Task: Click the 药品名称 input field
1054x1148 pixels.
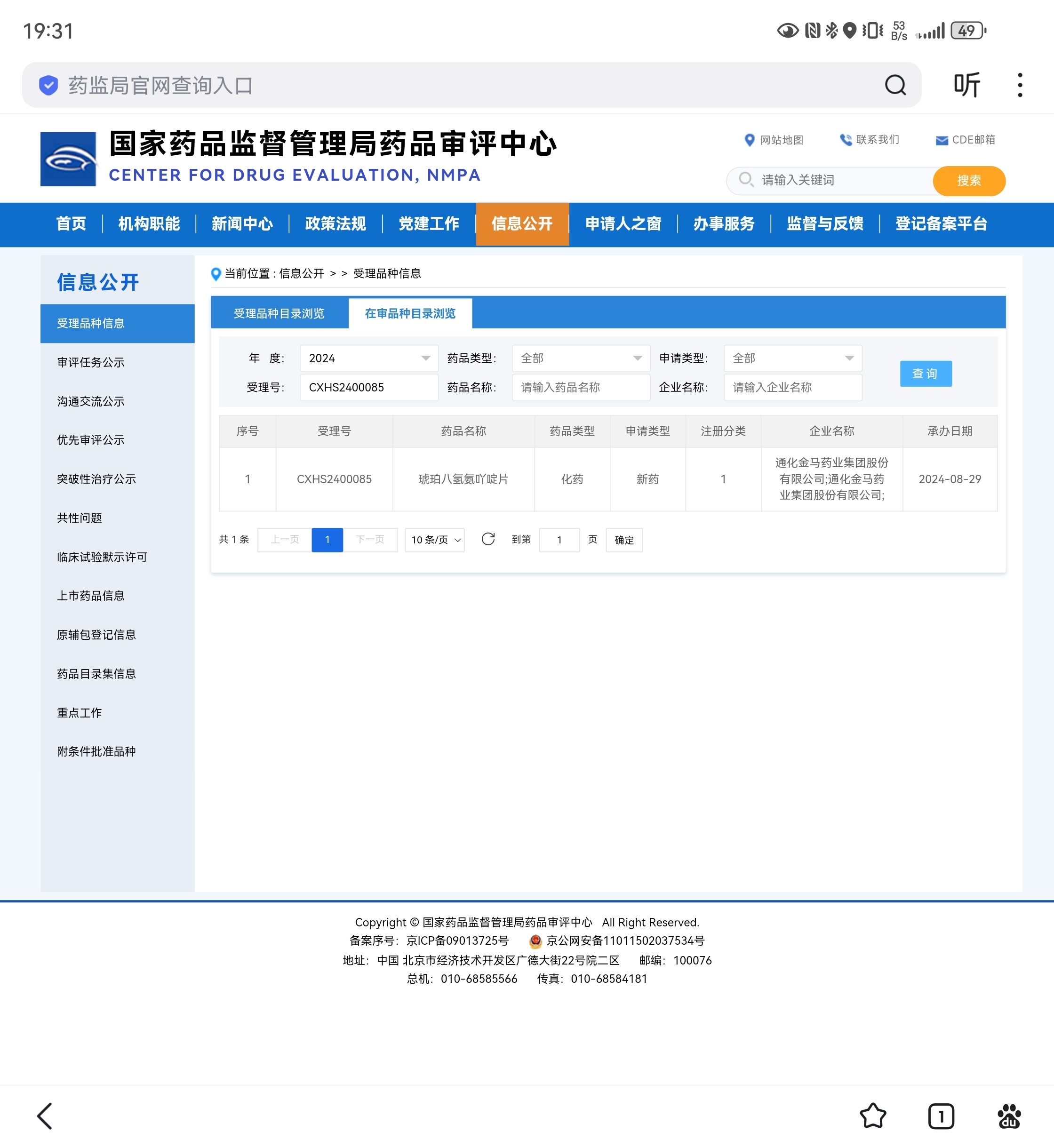Action: pos(581,387)
